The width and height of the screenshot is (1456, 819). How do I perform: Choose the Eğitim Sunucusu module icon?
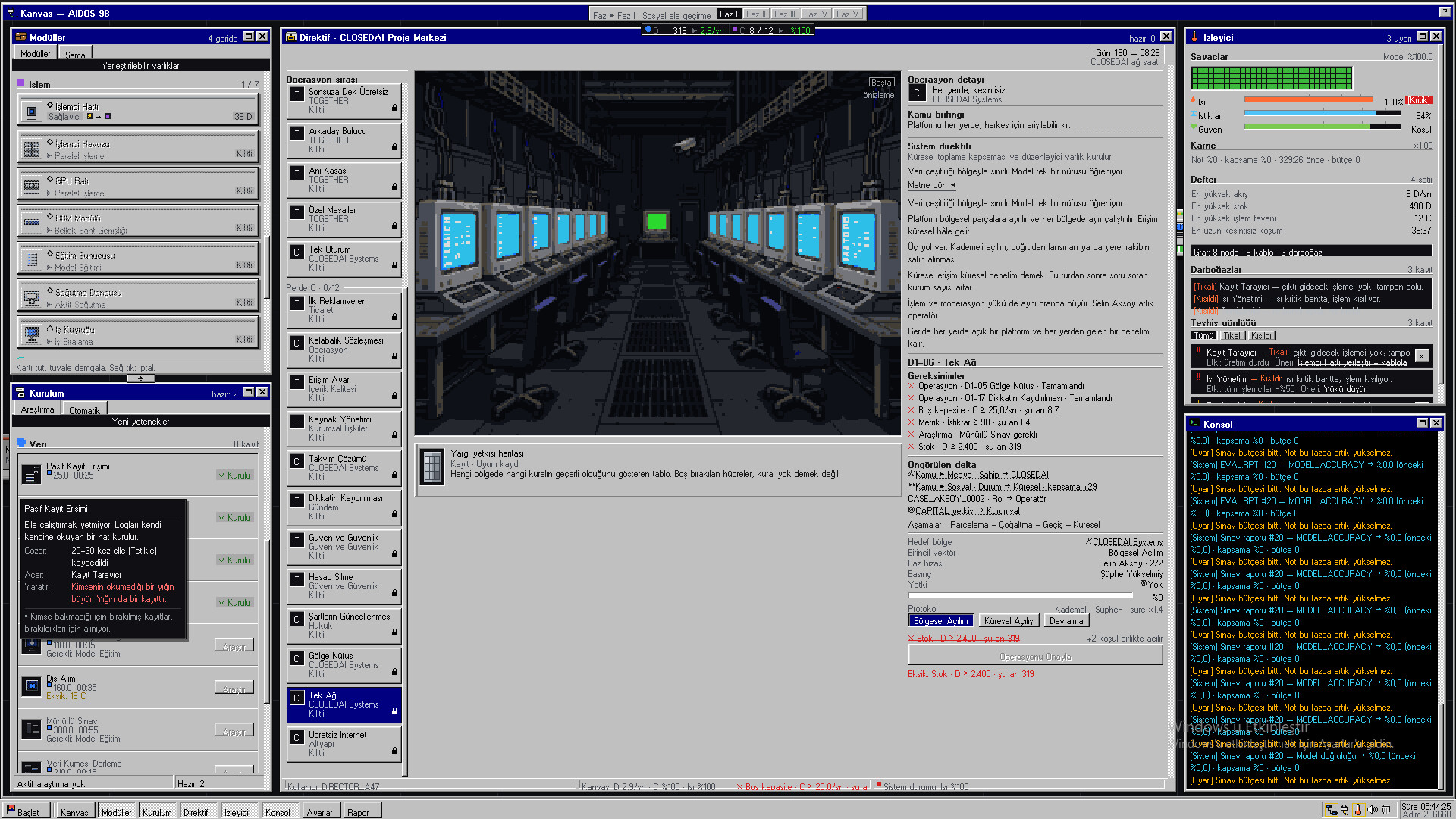pos(32,260)
